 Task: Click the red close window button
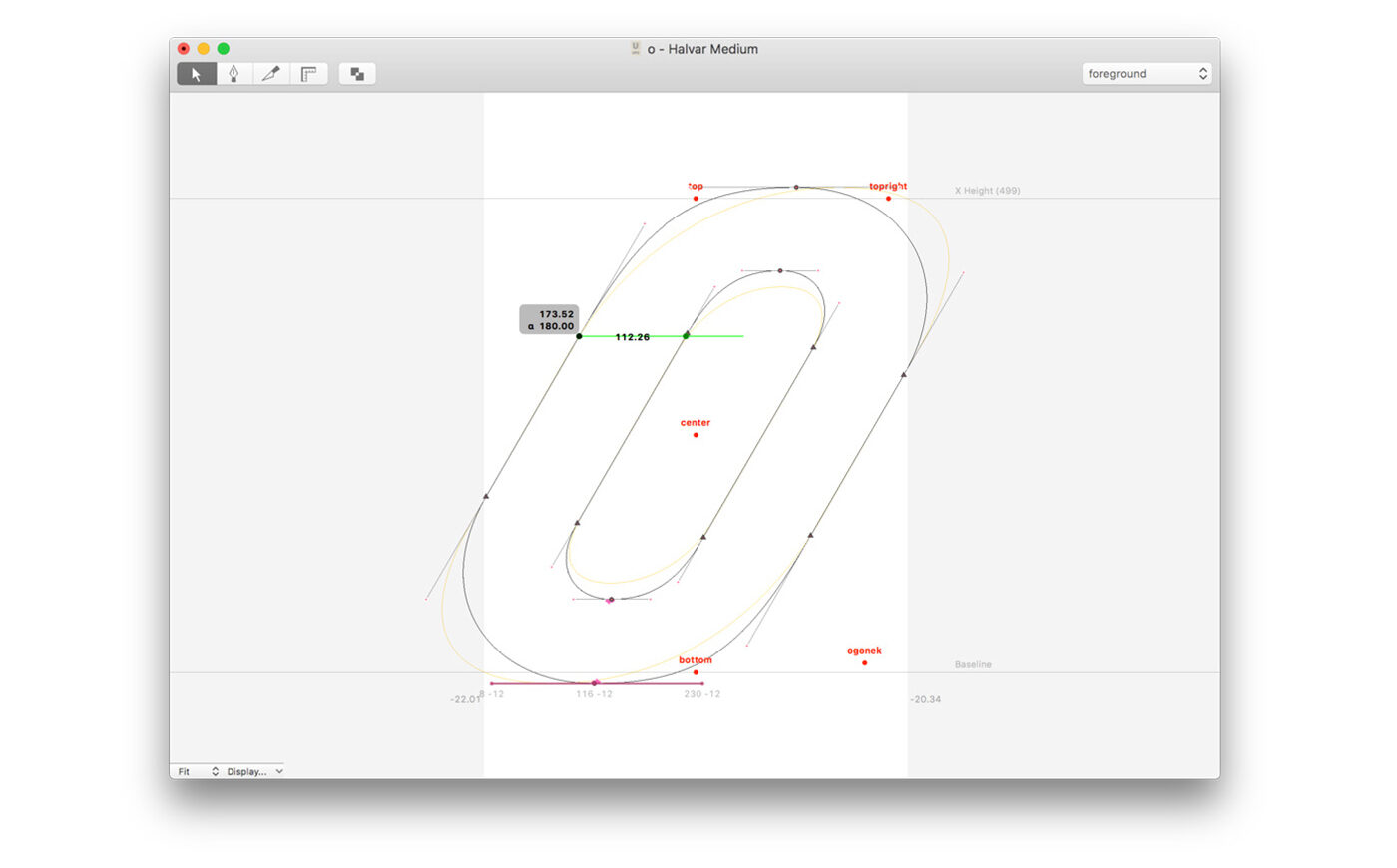point(184,48)
